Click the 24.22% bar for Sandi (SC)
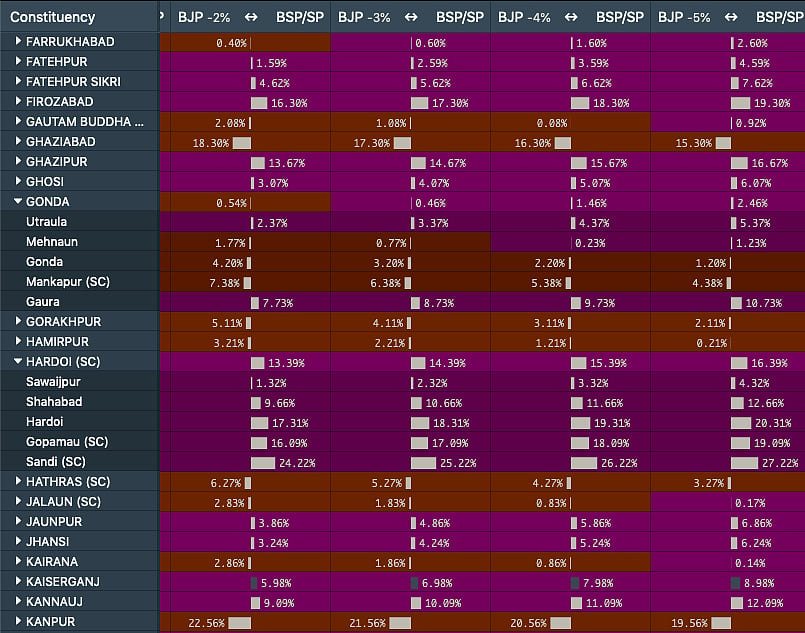This screenshot has height=633, width=805. [263, 463]
